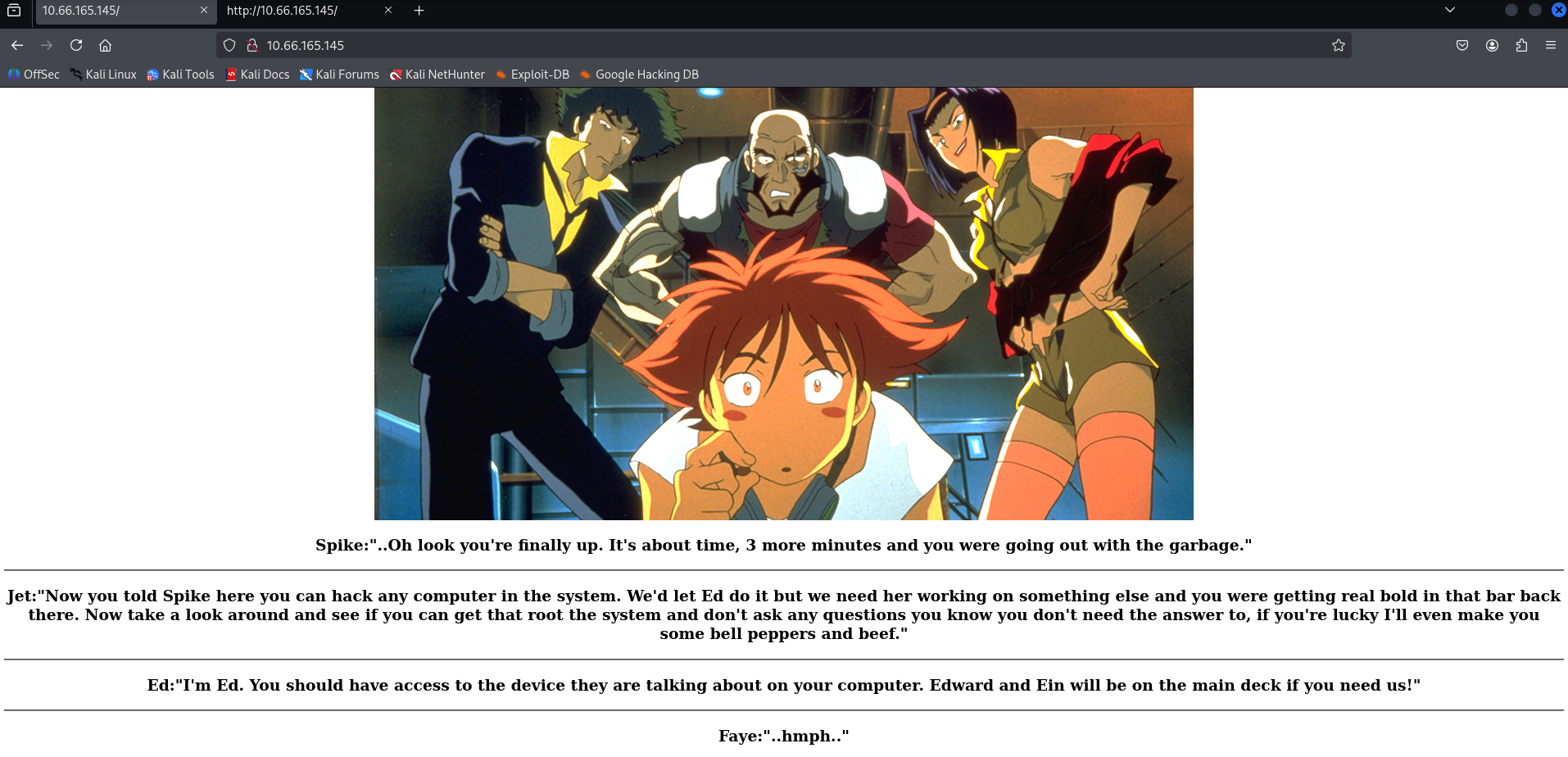The image size is (1568, 757).
Task: Click the tracking protection shield icon
Action: click(229, 45)
